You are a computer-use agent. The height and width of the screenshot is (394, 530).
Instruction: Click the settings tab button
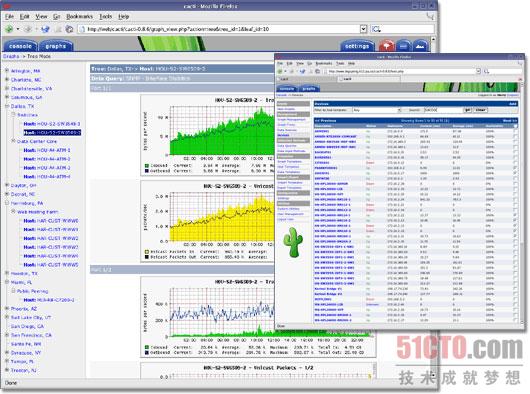(357, 46)
